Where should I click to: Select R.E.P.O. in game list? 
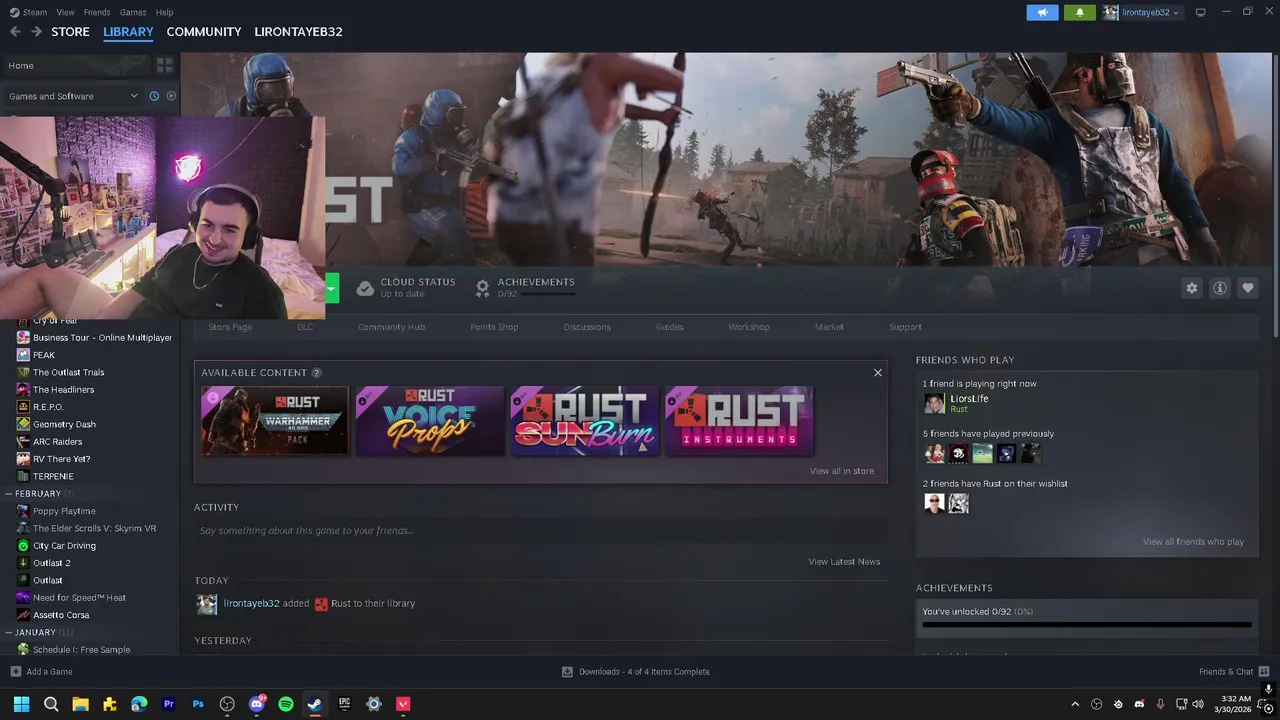(x=48, y=407)
